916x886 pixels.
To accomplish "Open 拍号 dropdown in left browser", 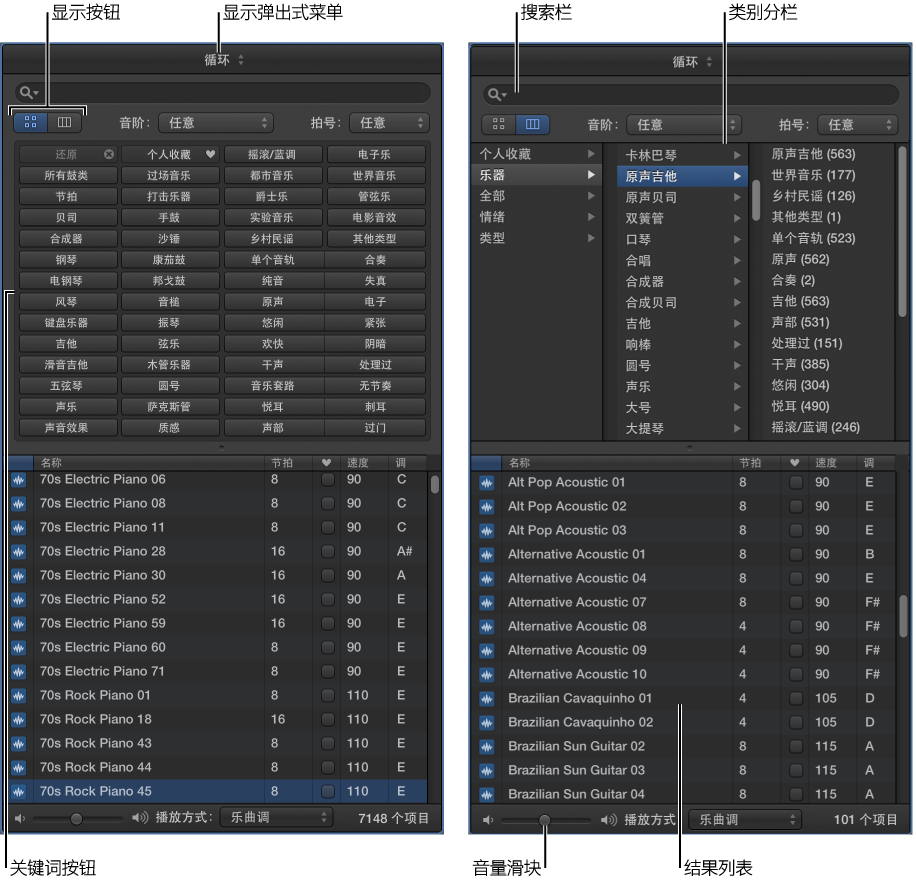I will (x=389, y=123).
